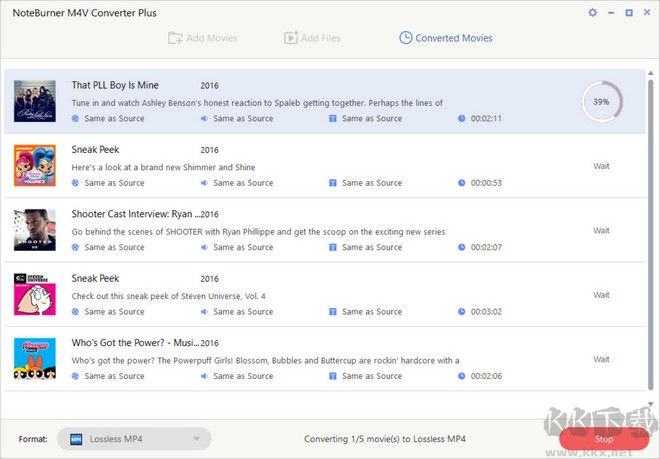Click the Add Files icon
Screen dimensions: 660x459
point(291,38)
